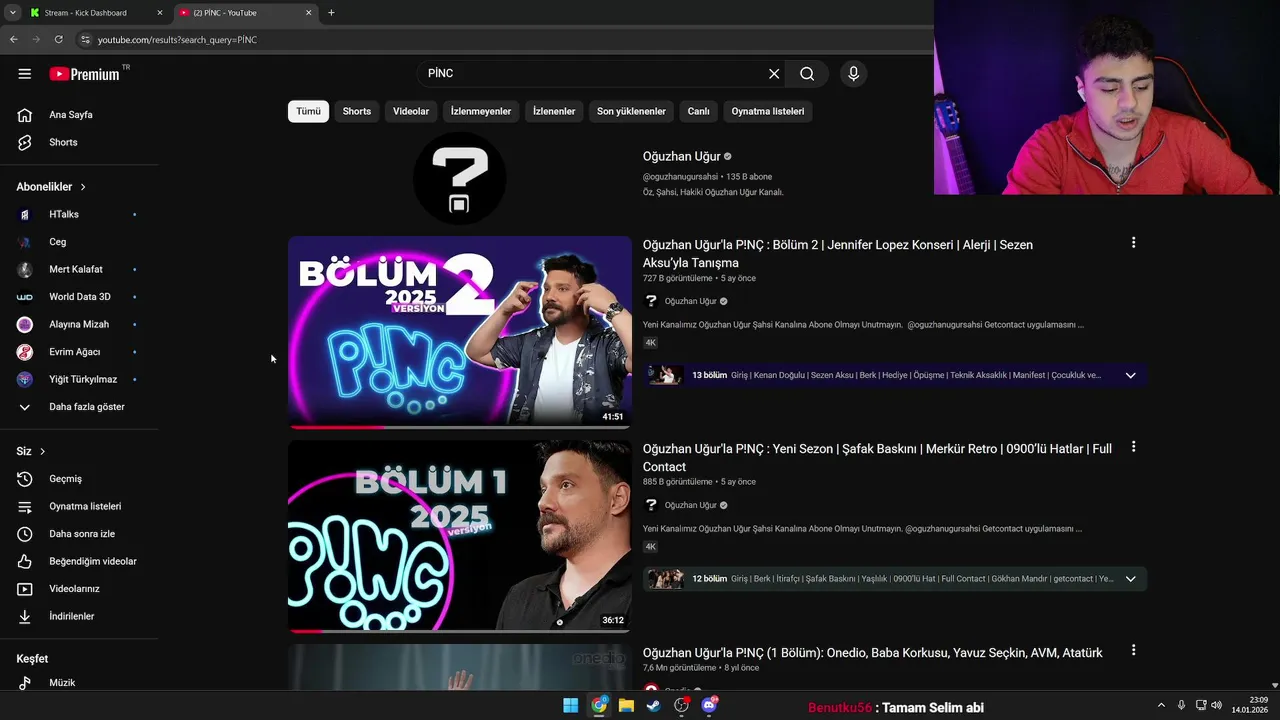The image size is (1280, 720).
Task: Submit search with magnifier button
Action: tap(807, 74)
